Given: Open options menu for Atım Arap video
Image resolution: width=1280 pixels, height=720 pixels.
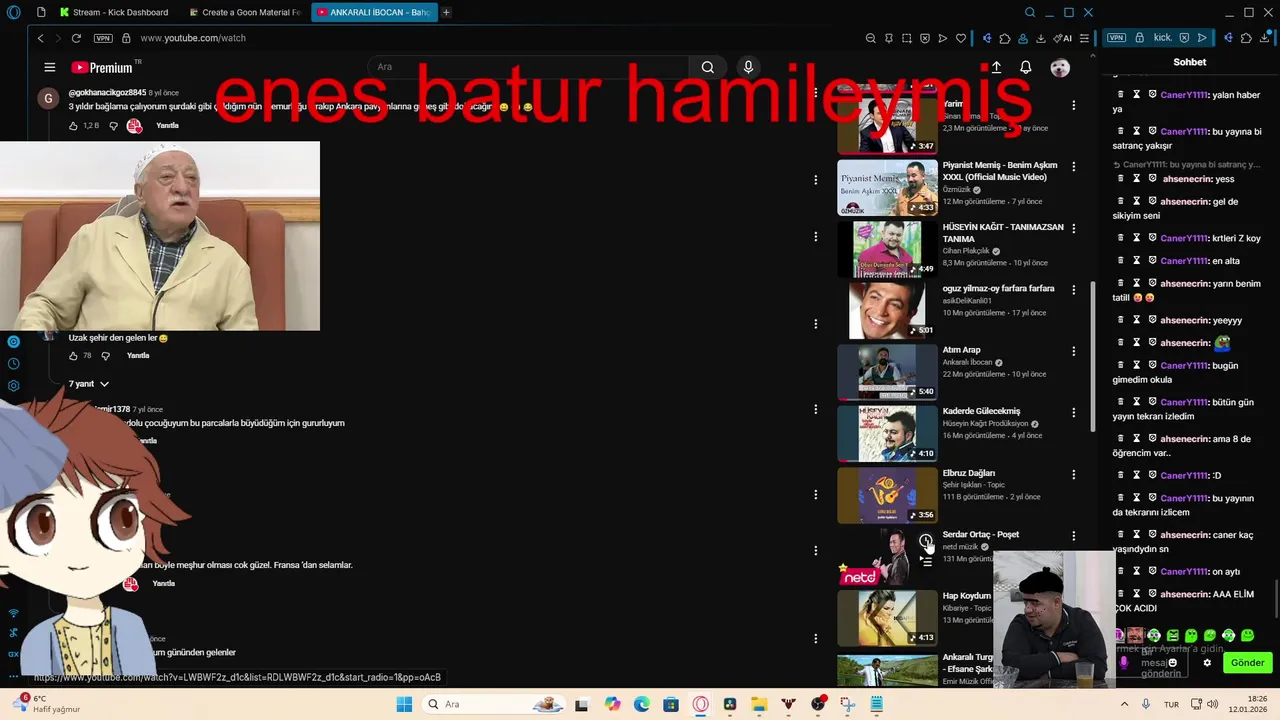Looking at the screenshot, I should pyautogui.click(x=1074, y=352).
